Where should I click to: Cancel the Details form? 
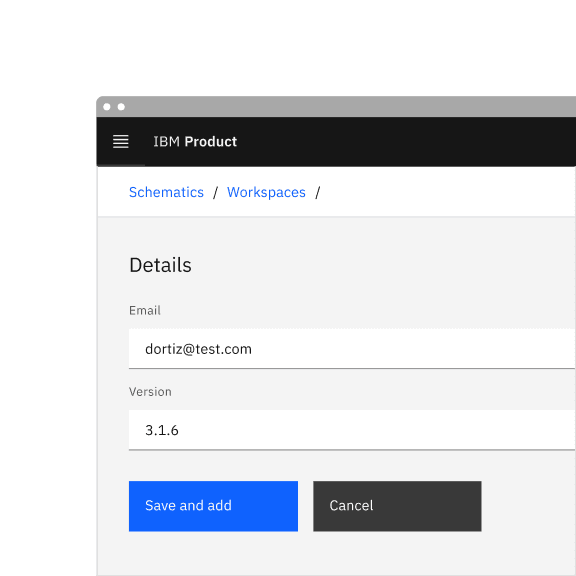(x=397, y=506)
